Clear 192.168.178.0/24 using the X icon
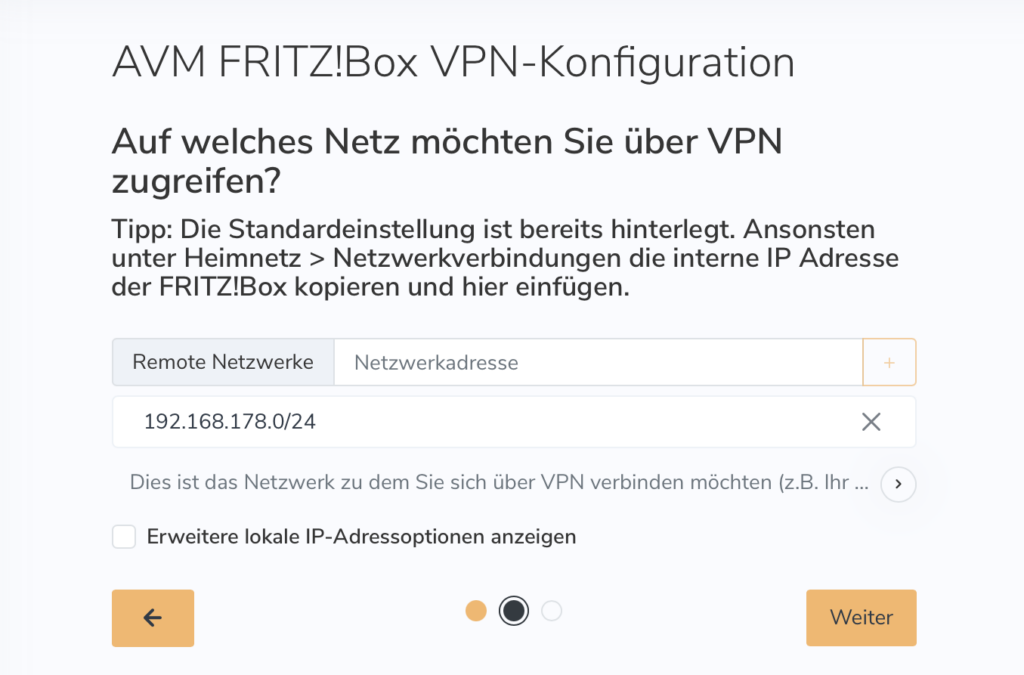The height and width of the screenshot is (675, 1024). [871, 421]
